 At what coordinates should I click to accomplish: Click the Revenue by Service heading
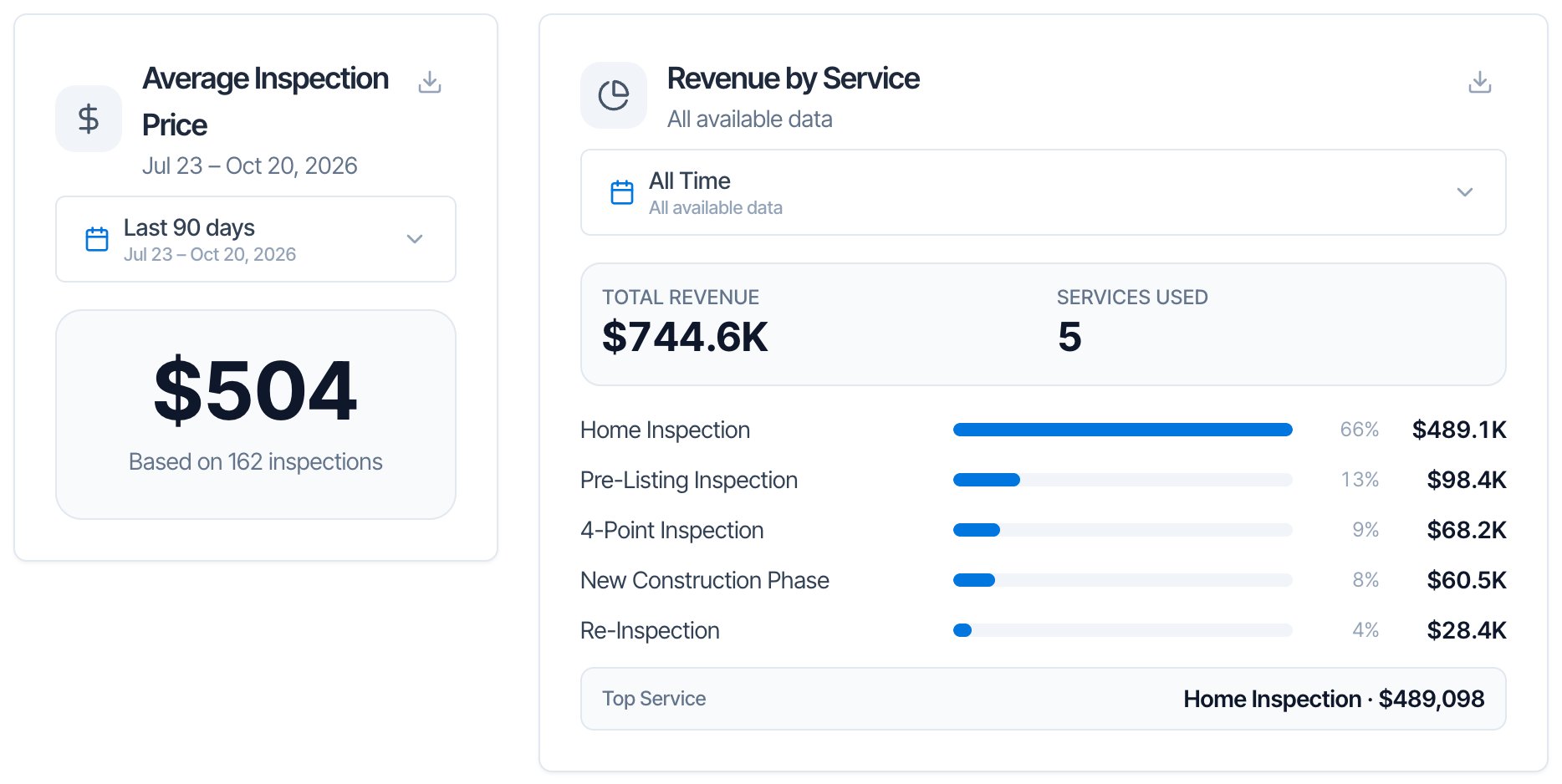coord(793,79)
